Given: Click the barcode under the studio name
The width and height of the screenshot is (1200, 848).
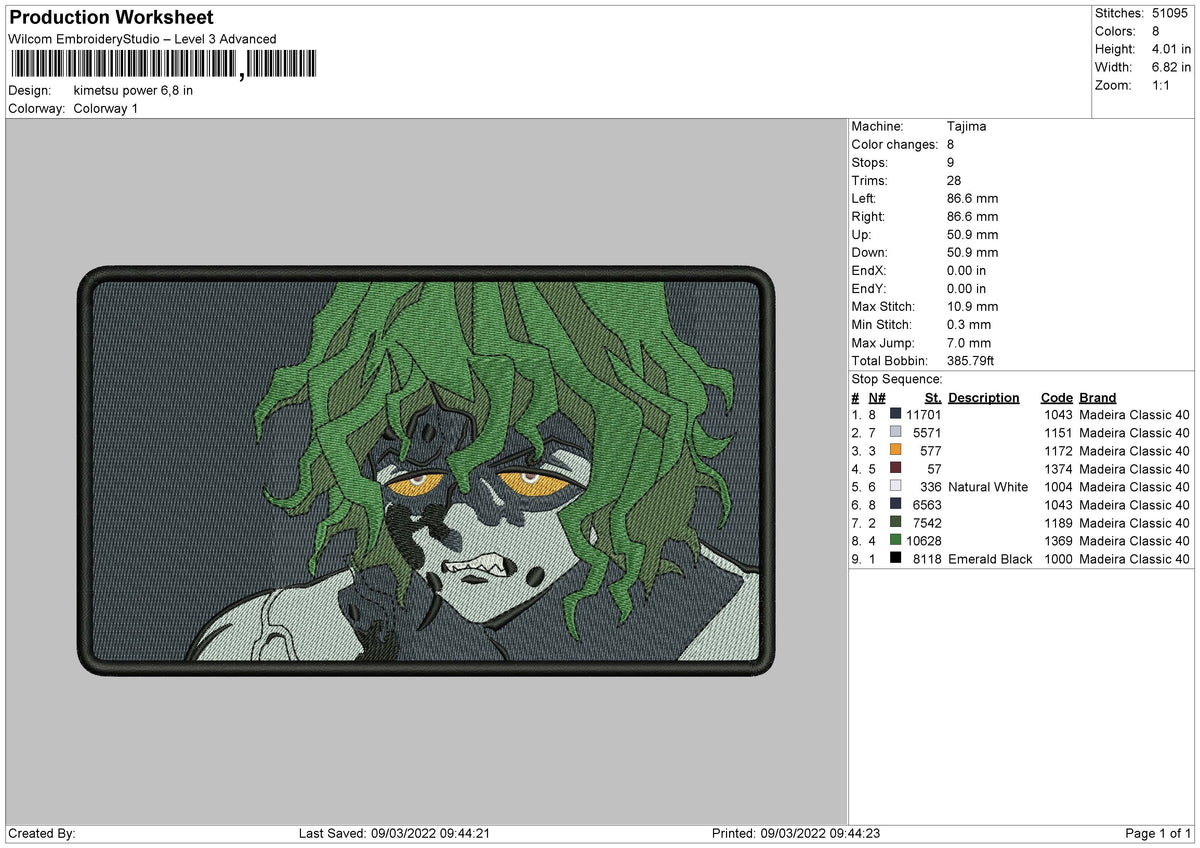Looking at the screenshot, I should 164,65.
